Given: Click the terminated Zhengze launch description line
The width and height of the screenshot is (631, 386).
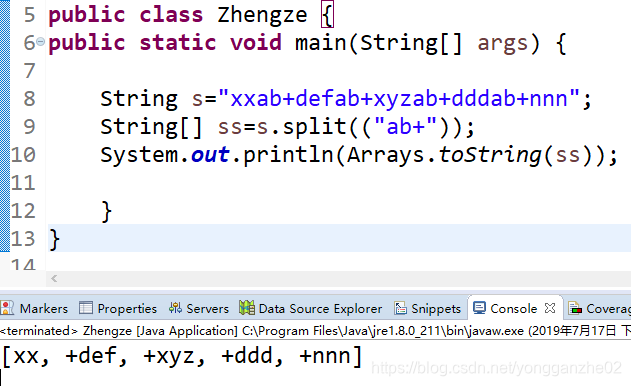Looking at the screenshot, I should [x=316, y=331].
